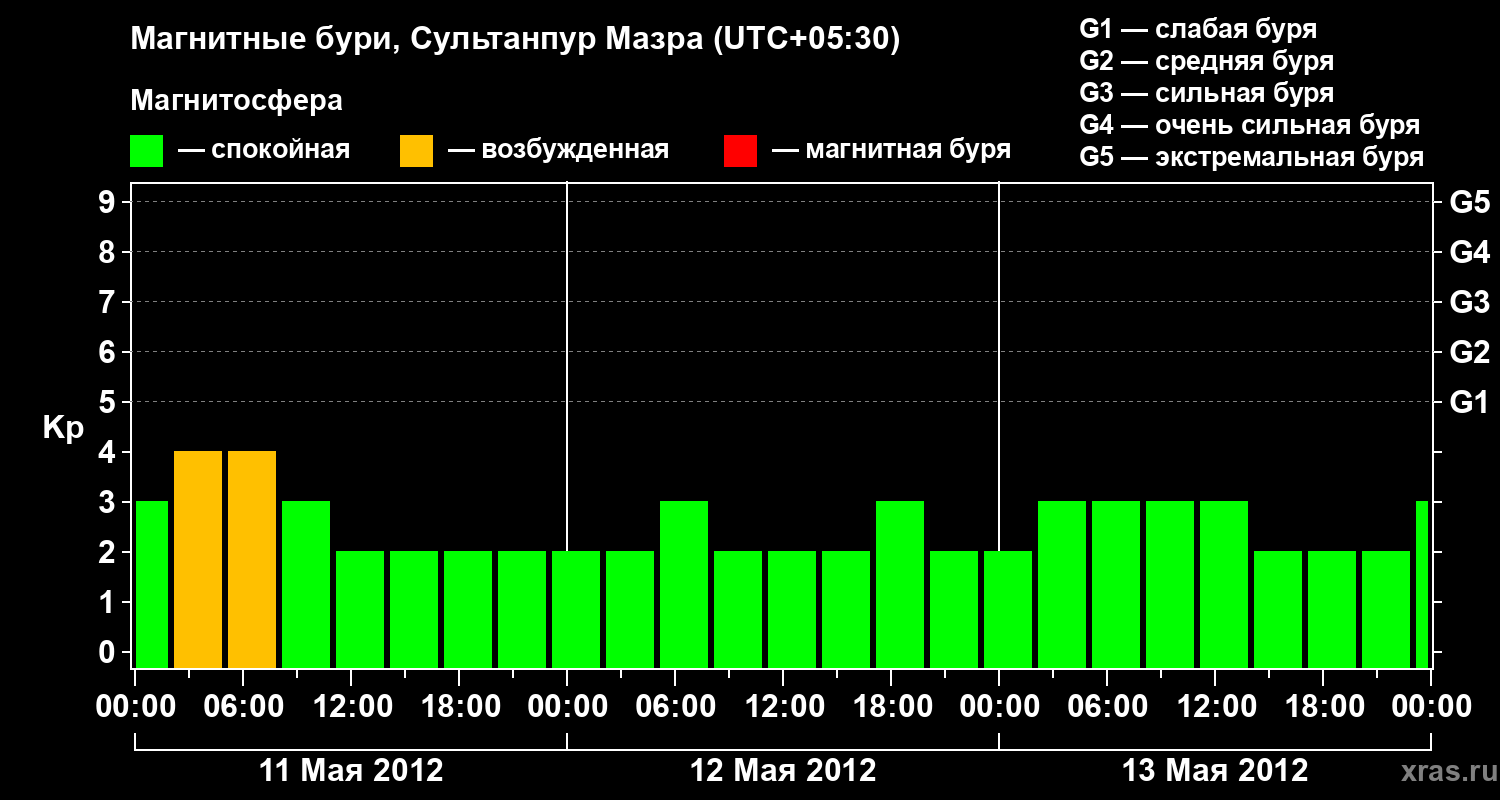Click the narrow first Kp 3 bar starting 11 Мая
1500x800 pixels.
pyautogui.click(x=152, y=585)
